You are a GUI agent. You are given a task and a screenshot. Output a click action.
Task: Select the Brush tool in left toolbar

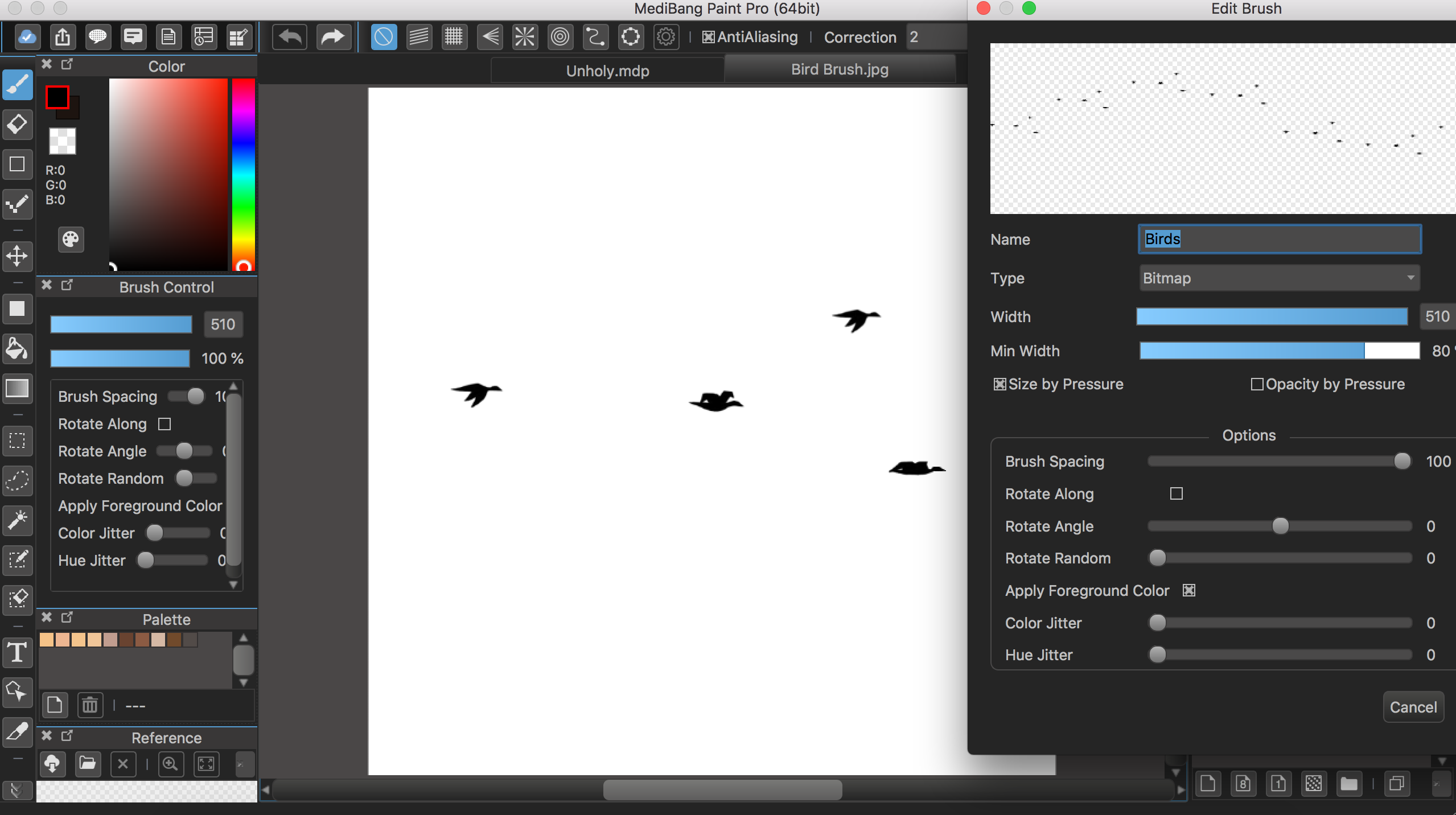18,85
